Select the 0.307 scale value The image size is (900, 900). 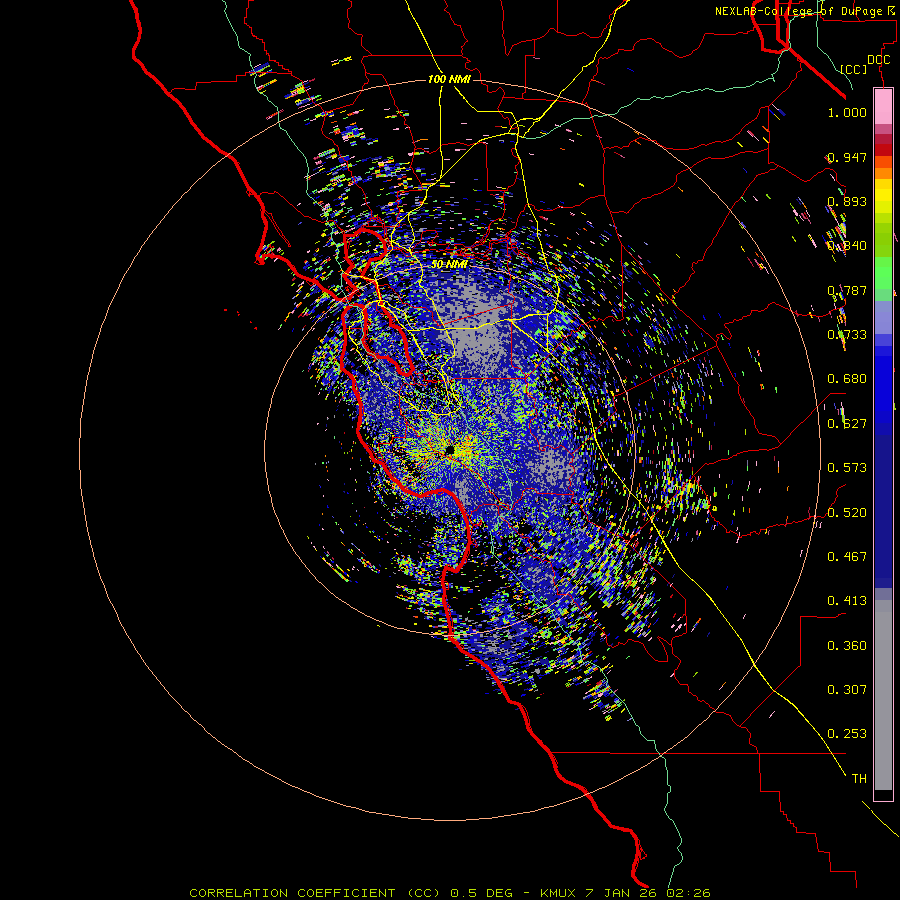[847, 690]
